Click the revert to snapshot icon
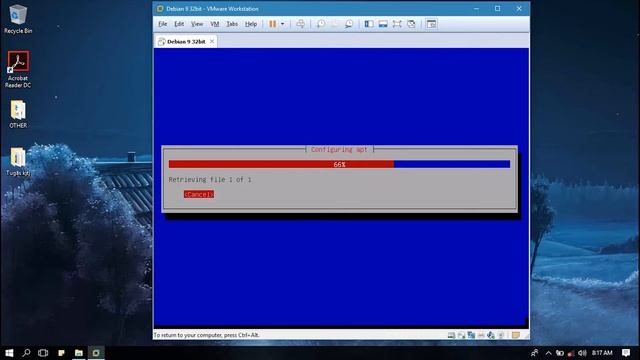 335,24
